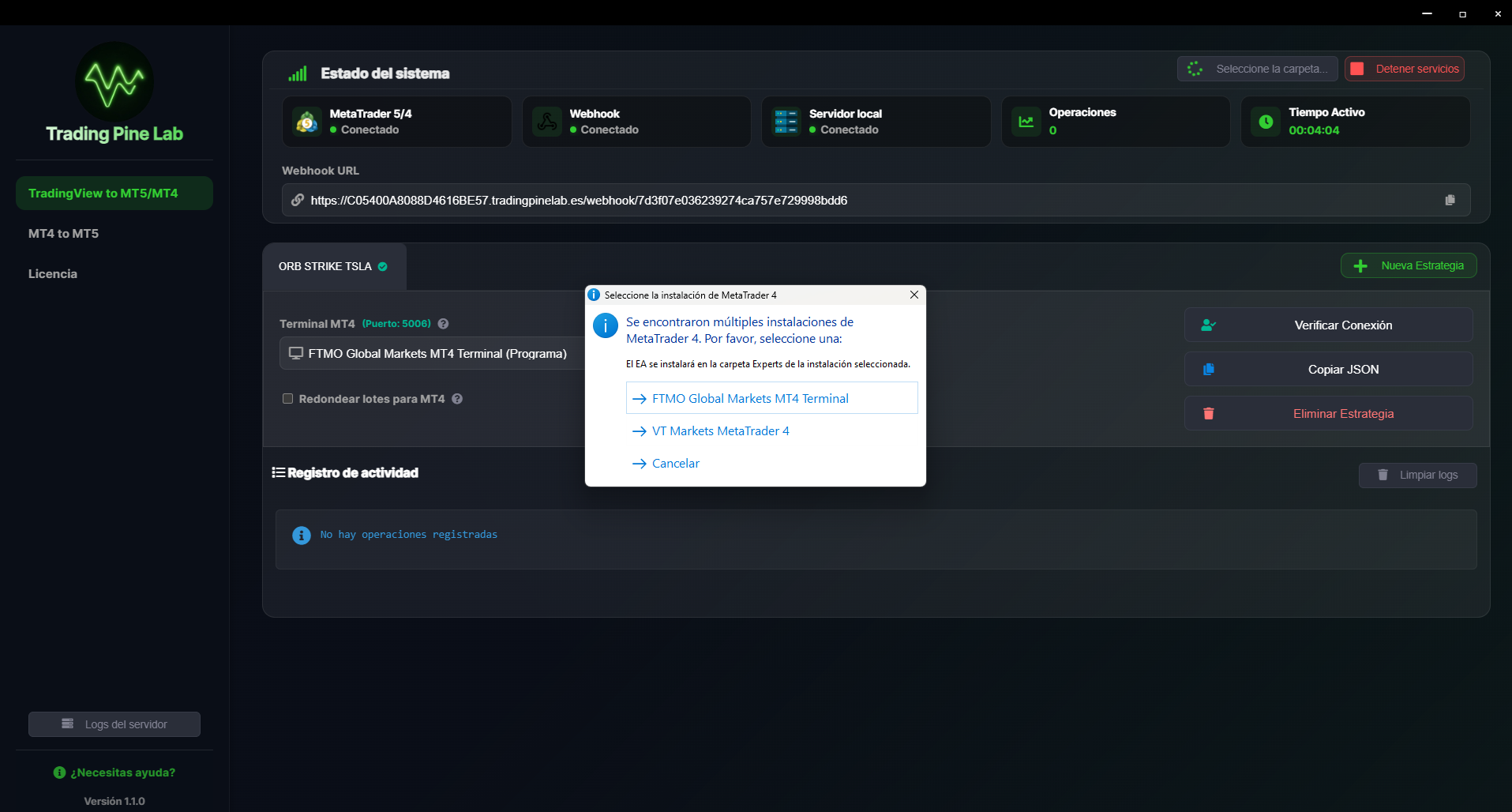Click Verificar Conexión button

pos(1329,325)
